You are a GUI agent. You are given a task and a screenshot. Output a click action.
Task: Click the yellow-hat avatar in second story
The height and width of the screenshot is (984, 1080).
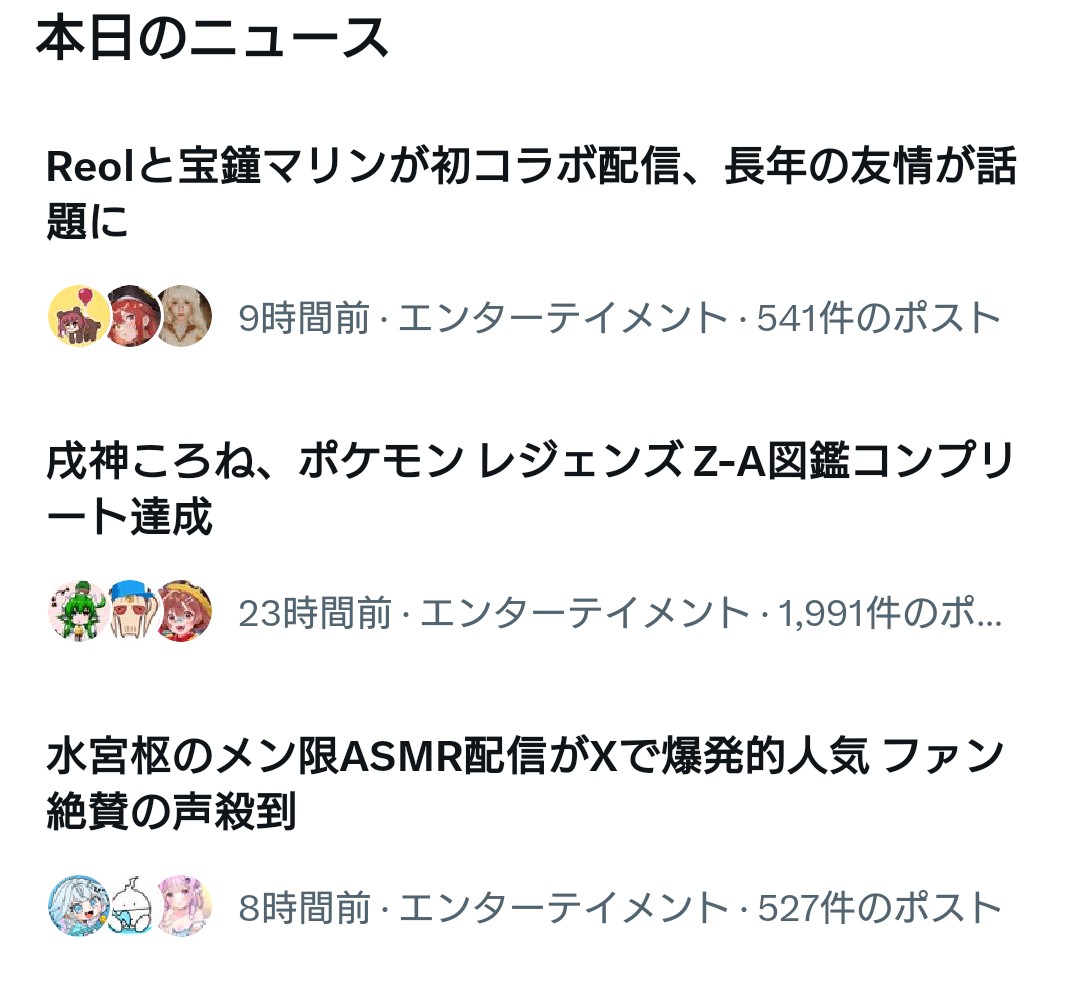coord(183,611)
